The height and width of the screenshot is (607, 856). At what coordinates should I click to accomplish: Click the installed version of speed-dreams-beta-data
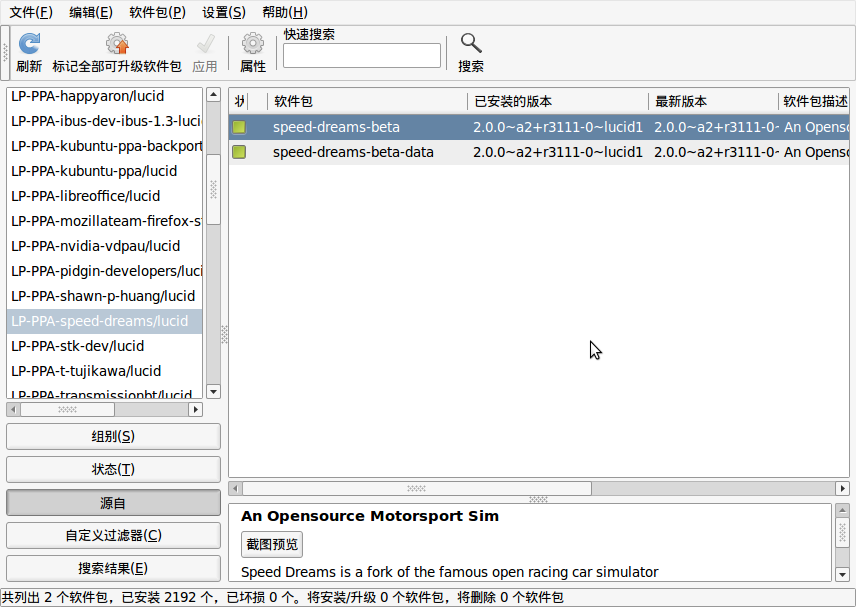[558, 152]
